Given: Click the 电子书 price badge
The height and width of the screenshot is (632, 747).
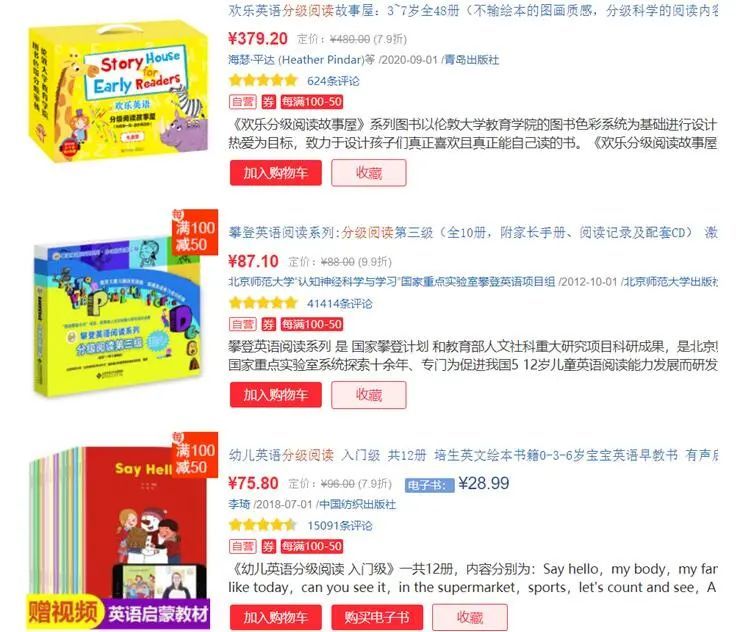Looking at the screenshot, I should [429, 485].
